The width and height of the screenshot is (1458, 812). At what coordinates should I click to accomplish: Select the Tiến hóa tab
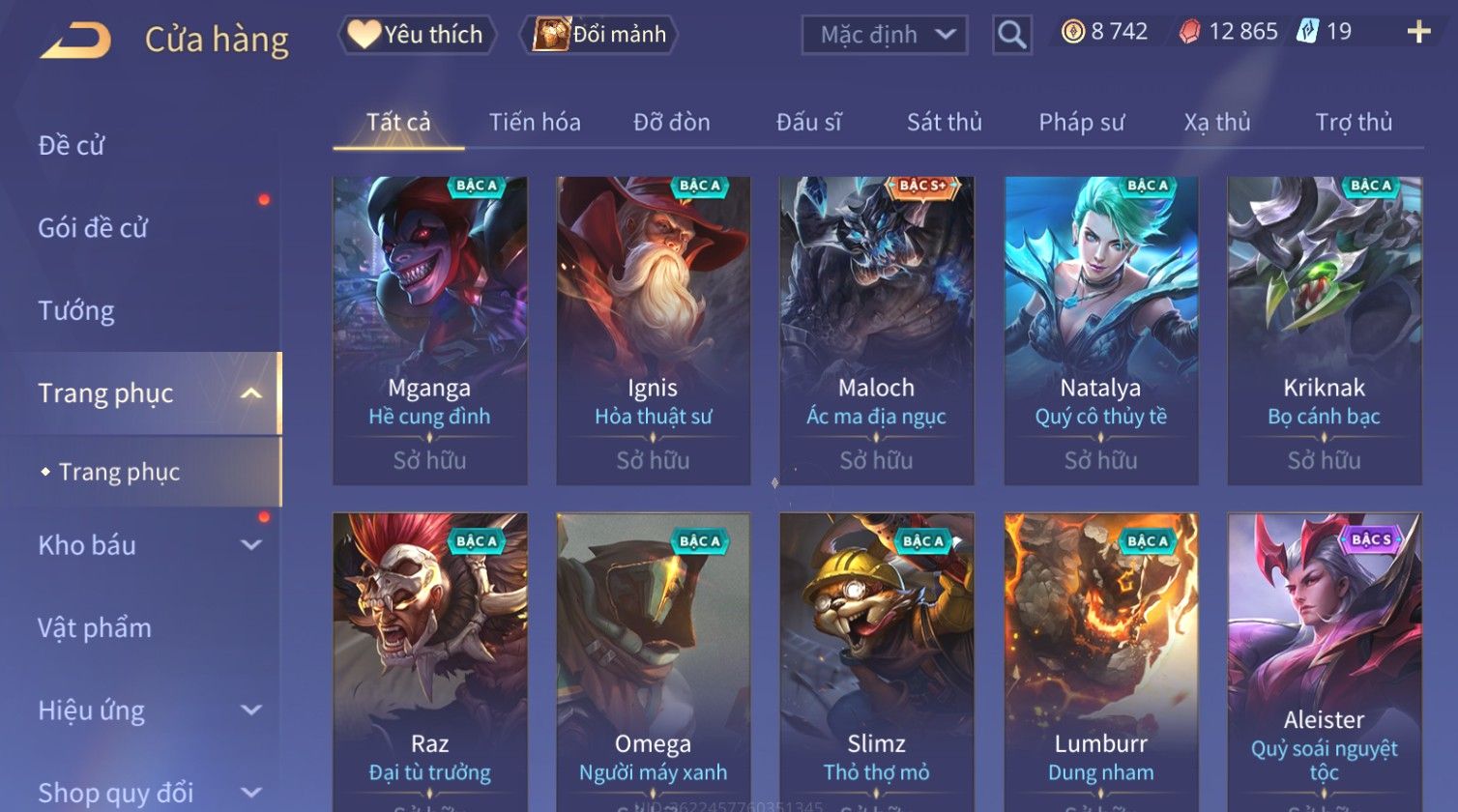tap(535, 122)
